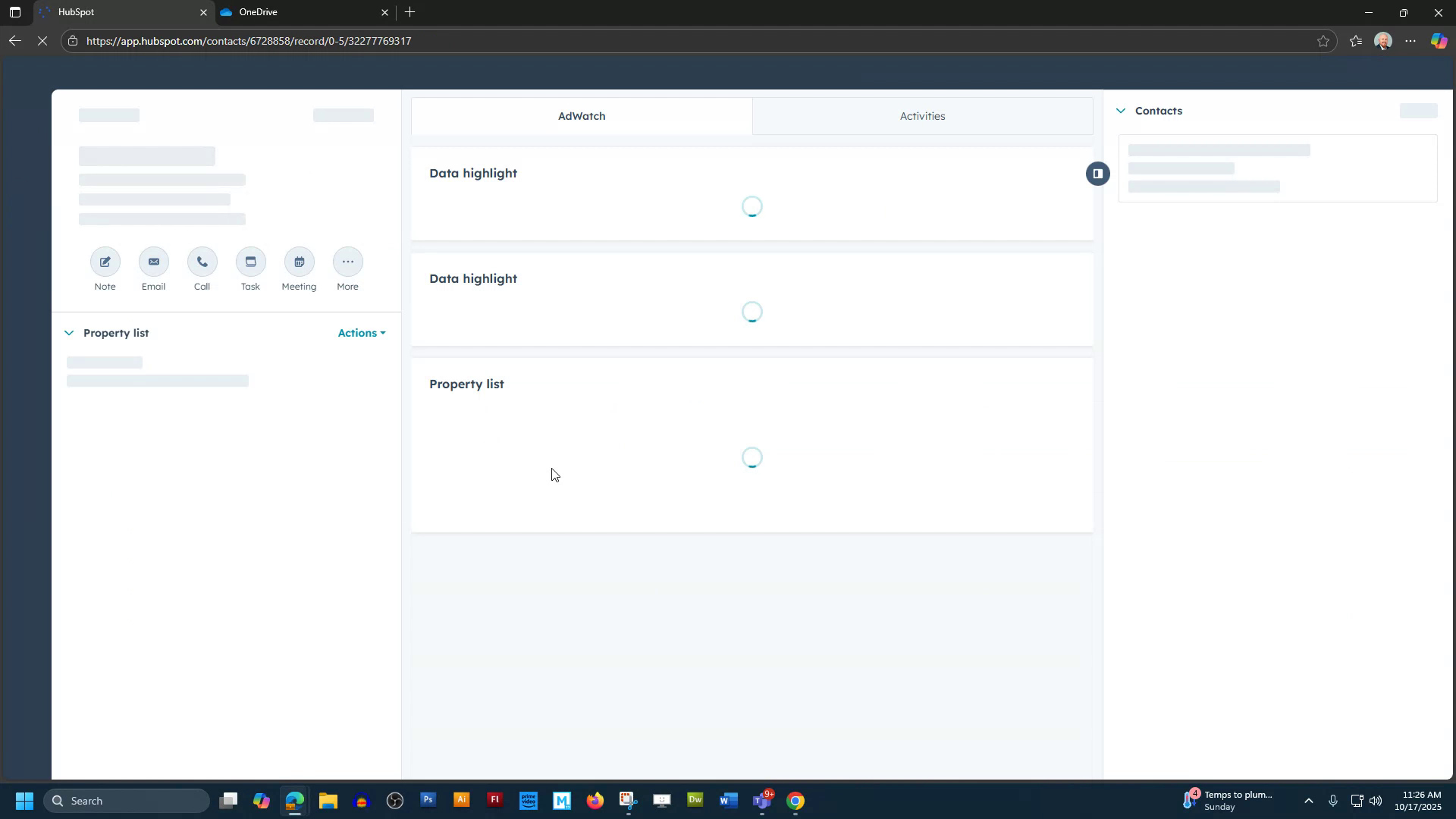The height and width of the screenshot is (819, 1456).
Task: Toggle pause on the Data highlight card
Action: tap(1097, 174)
